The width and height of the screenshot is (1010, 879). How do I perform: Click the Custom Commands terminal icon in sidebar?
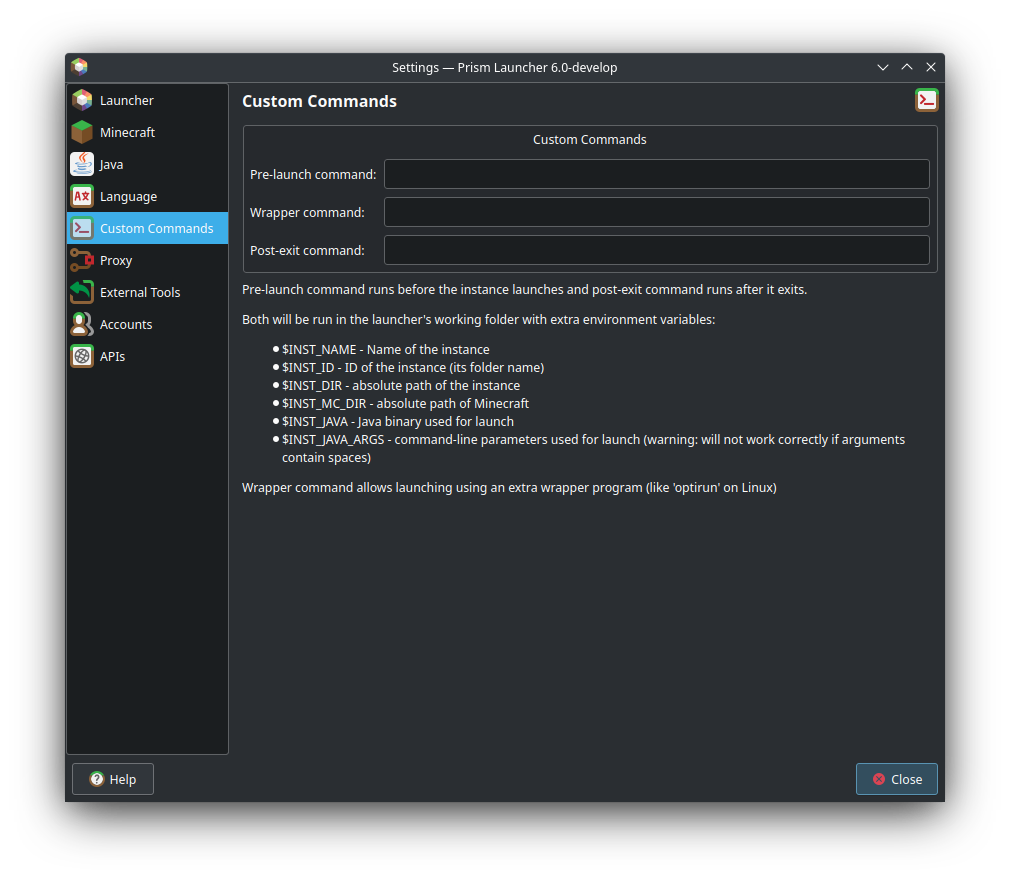pyautogui.click(x=82, y=228)
